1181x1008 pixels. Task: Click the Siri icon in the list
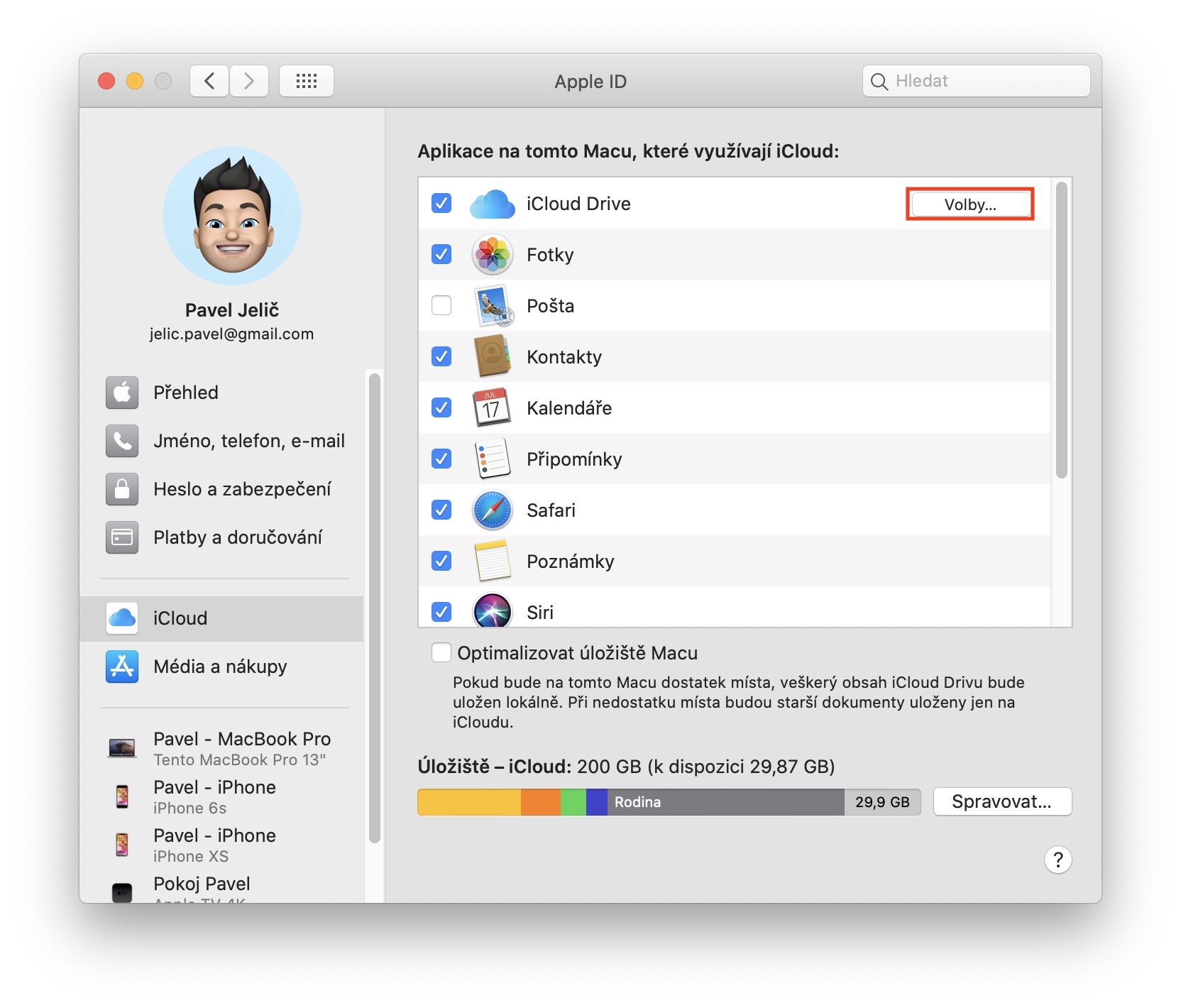click(x=492, y=610)
